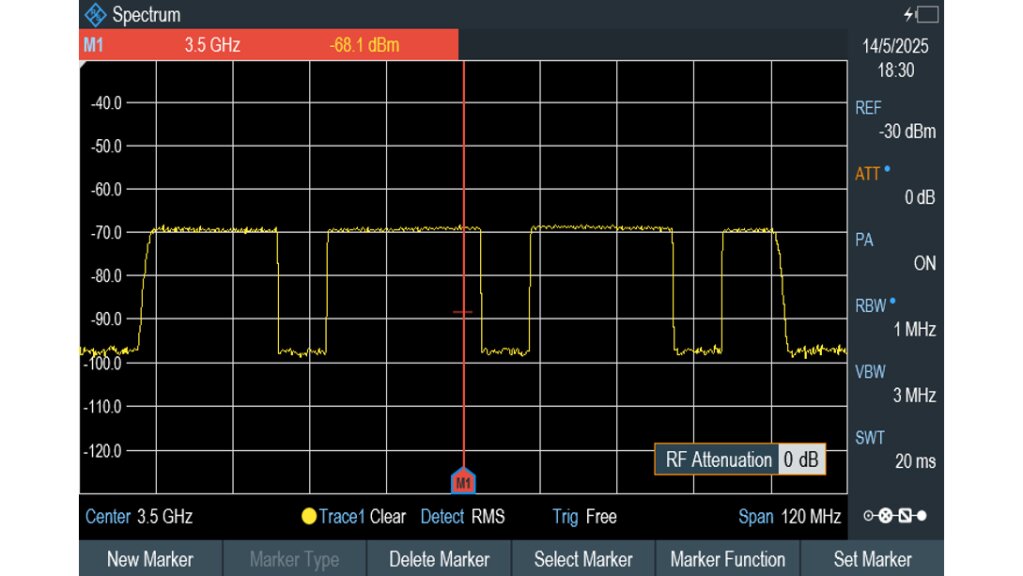Select the REF -30 dBm setting
This screenshot has width=1023, height=576.
pos(895,119)
